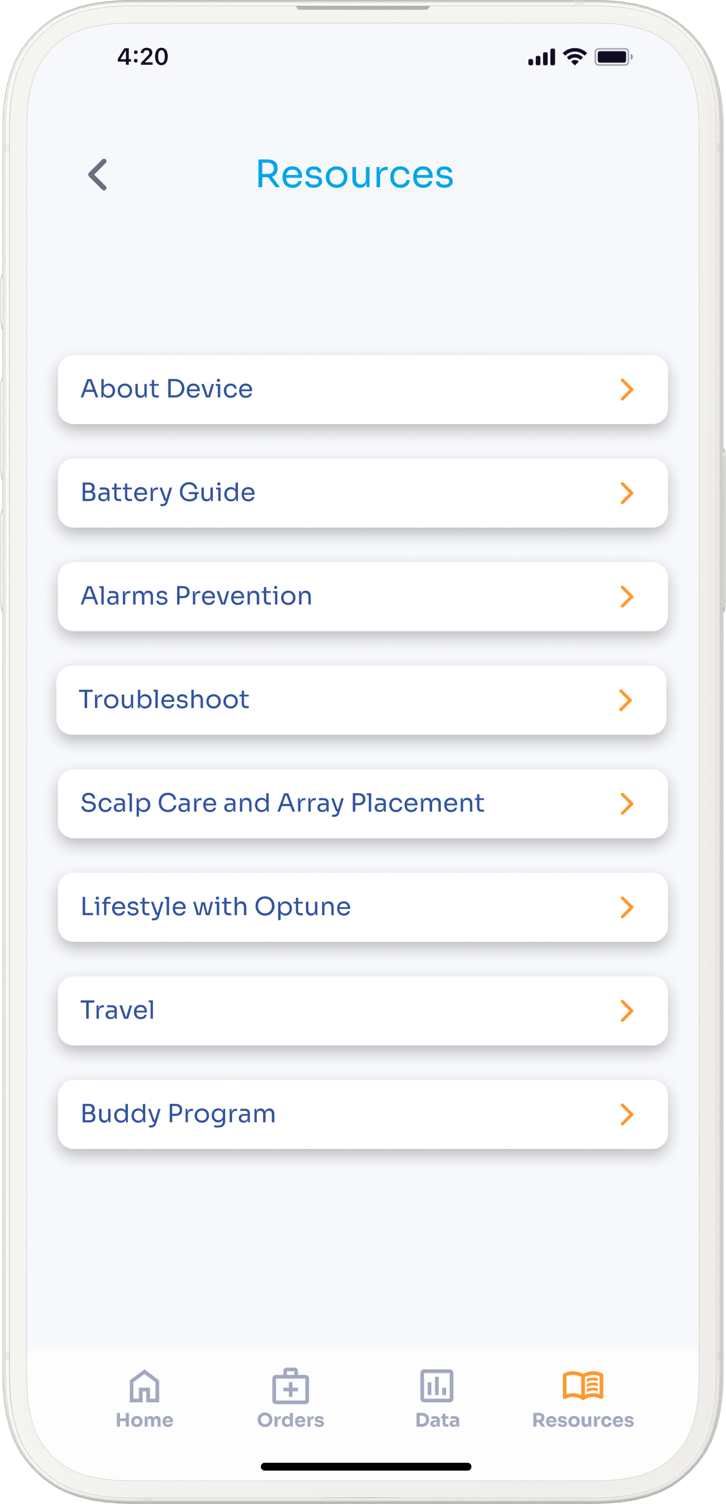Open the Orders medical kit icon
Screen dimensions: 726x1504
point(290,1386)
